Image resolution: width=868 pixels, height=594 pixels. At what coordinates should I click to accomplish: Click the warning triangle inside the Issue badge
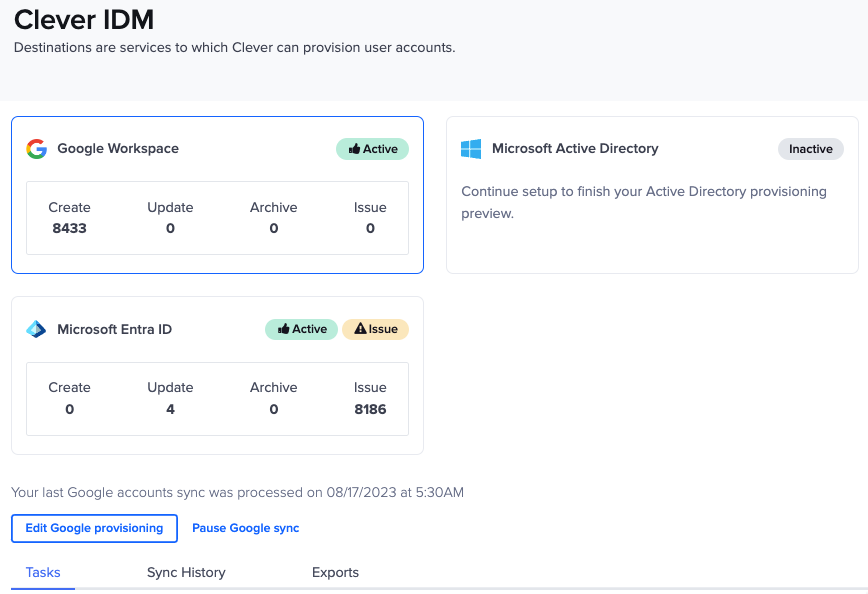(x=360, y=328)
